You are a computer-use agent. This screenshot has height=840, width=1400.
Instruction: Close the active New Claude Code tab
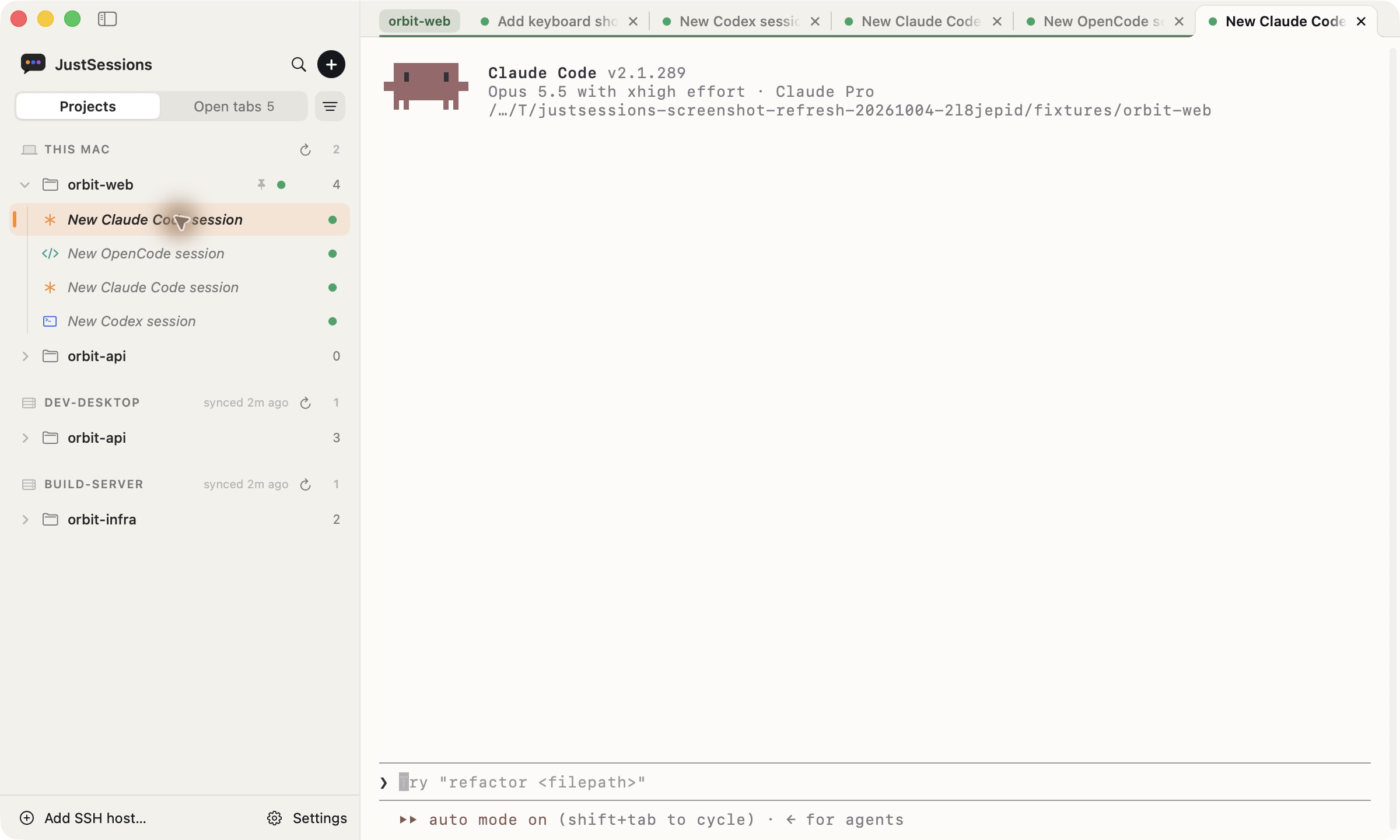1361,22
